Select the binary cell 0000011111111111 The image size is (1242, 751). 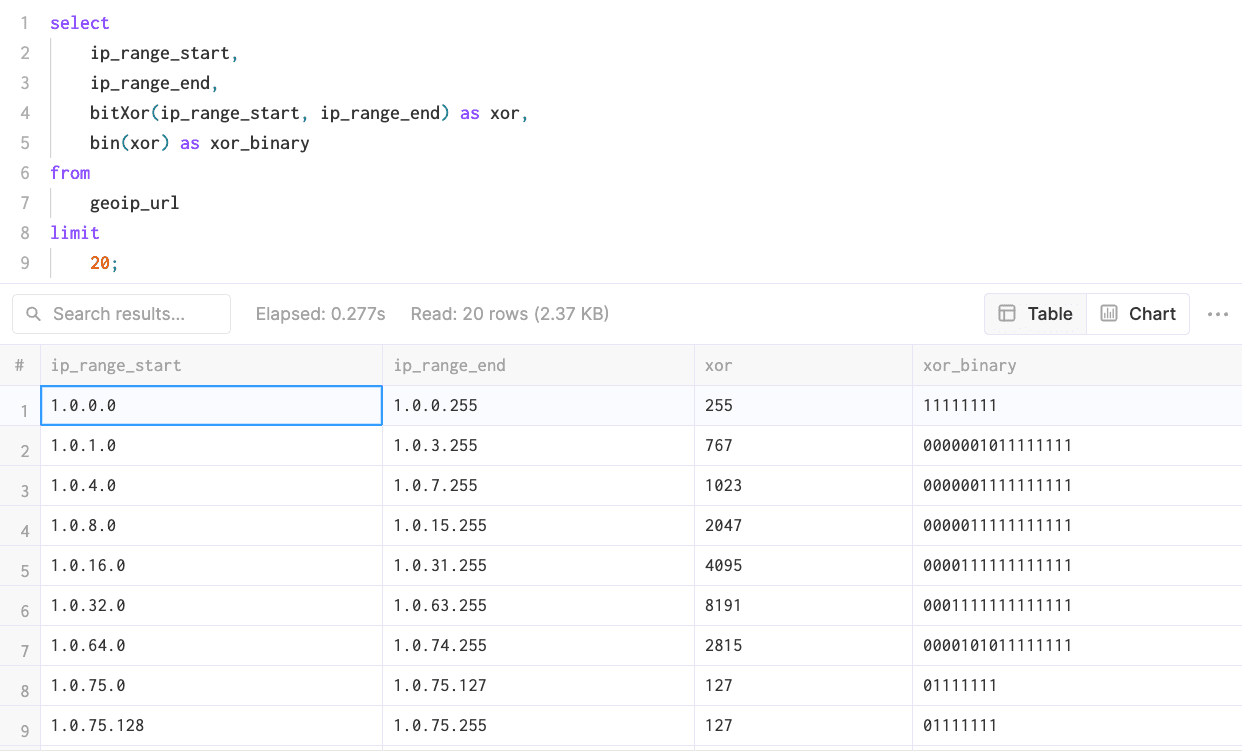[x=997, y=525]
